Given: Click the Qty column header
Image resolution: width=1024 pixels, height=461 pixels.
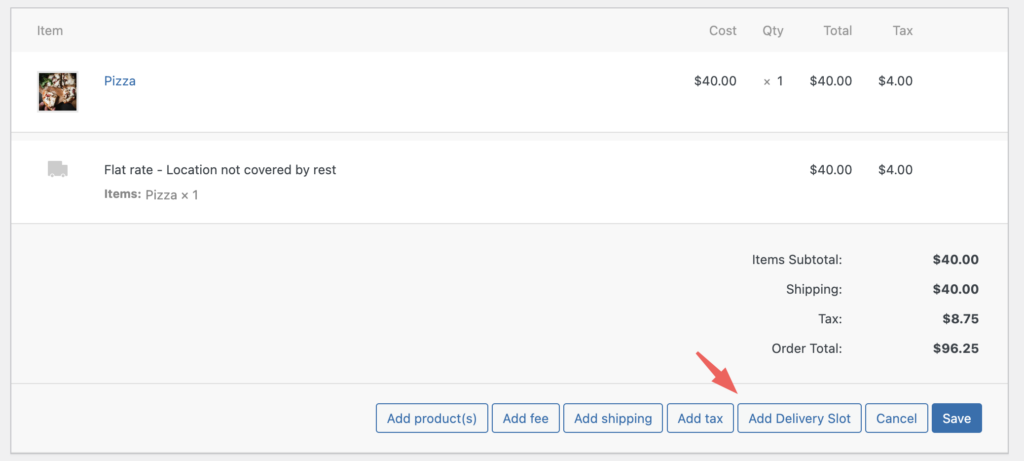Looking at the screenshot, I should [773, 31].
